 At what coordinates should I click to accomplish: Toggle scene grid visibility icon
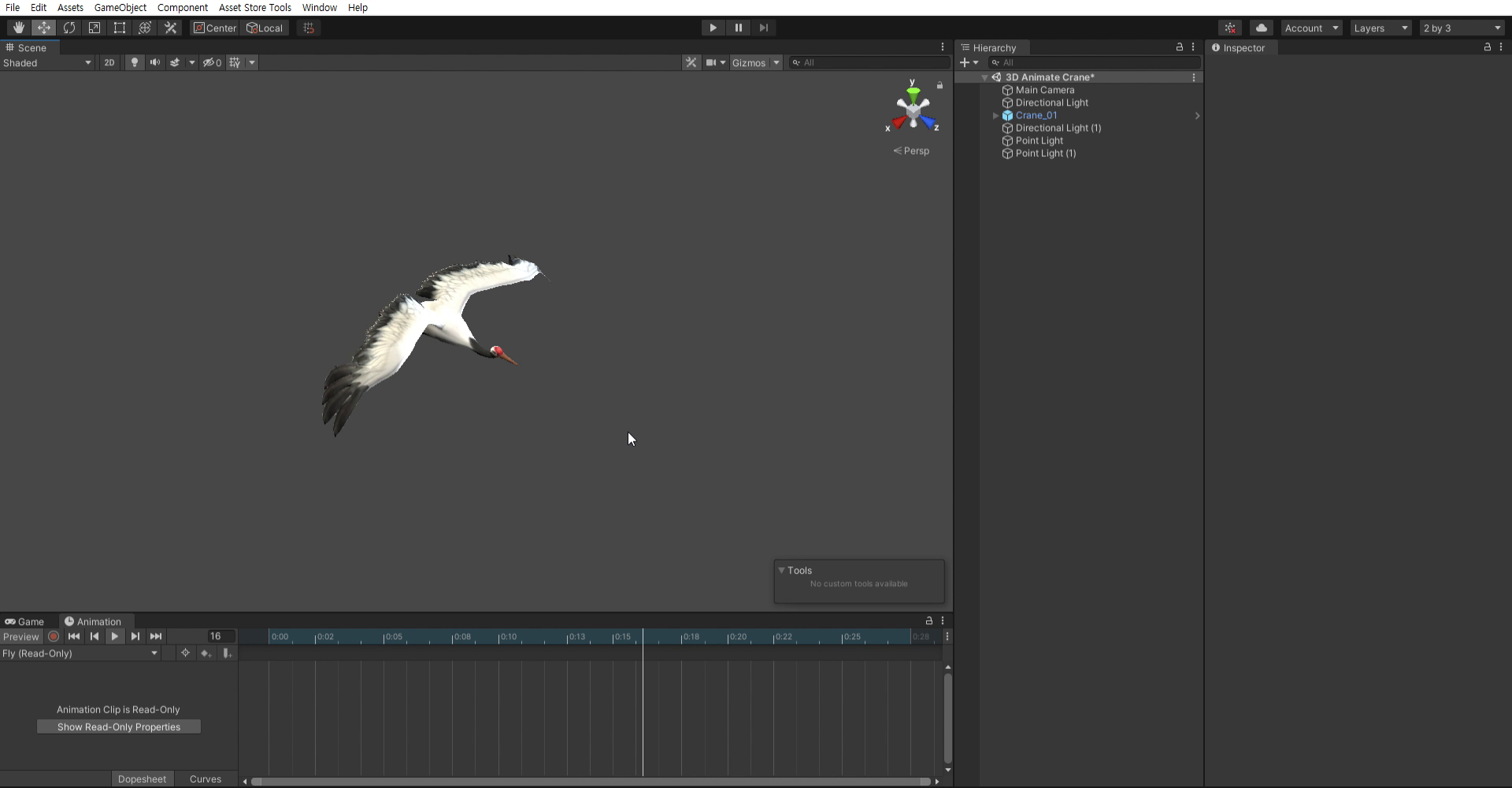tap(235, 62)
